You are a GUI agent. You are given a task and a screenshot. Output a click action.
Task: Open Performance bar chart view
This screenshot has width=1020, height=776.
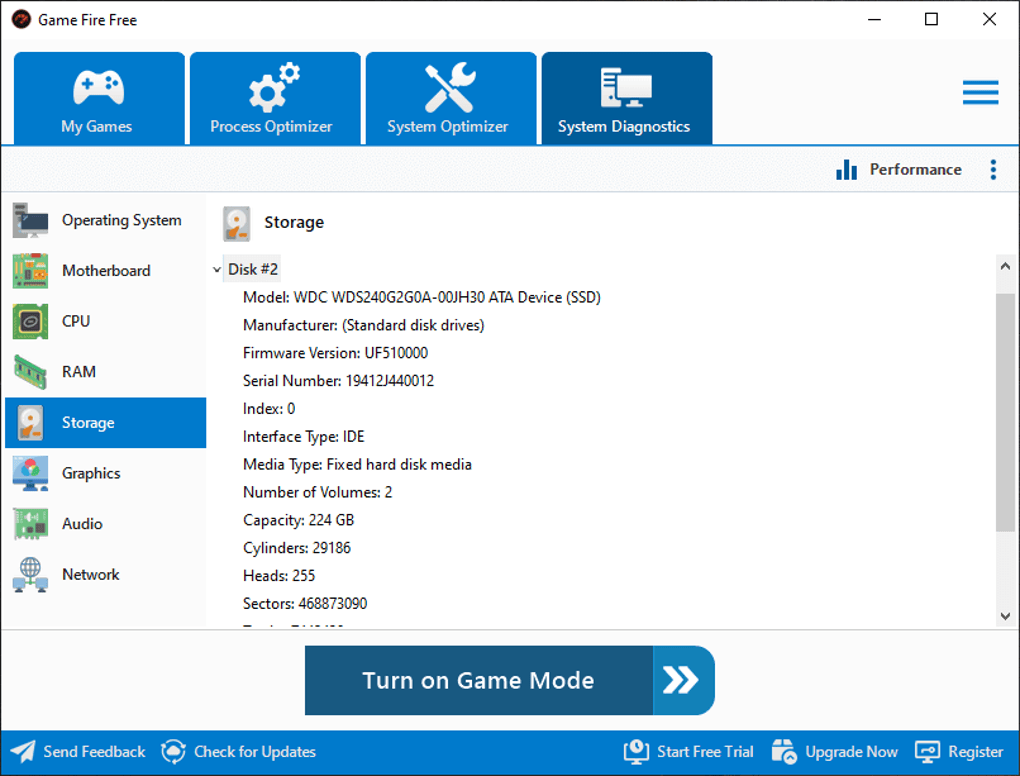click(899, 170)
